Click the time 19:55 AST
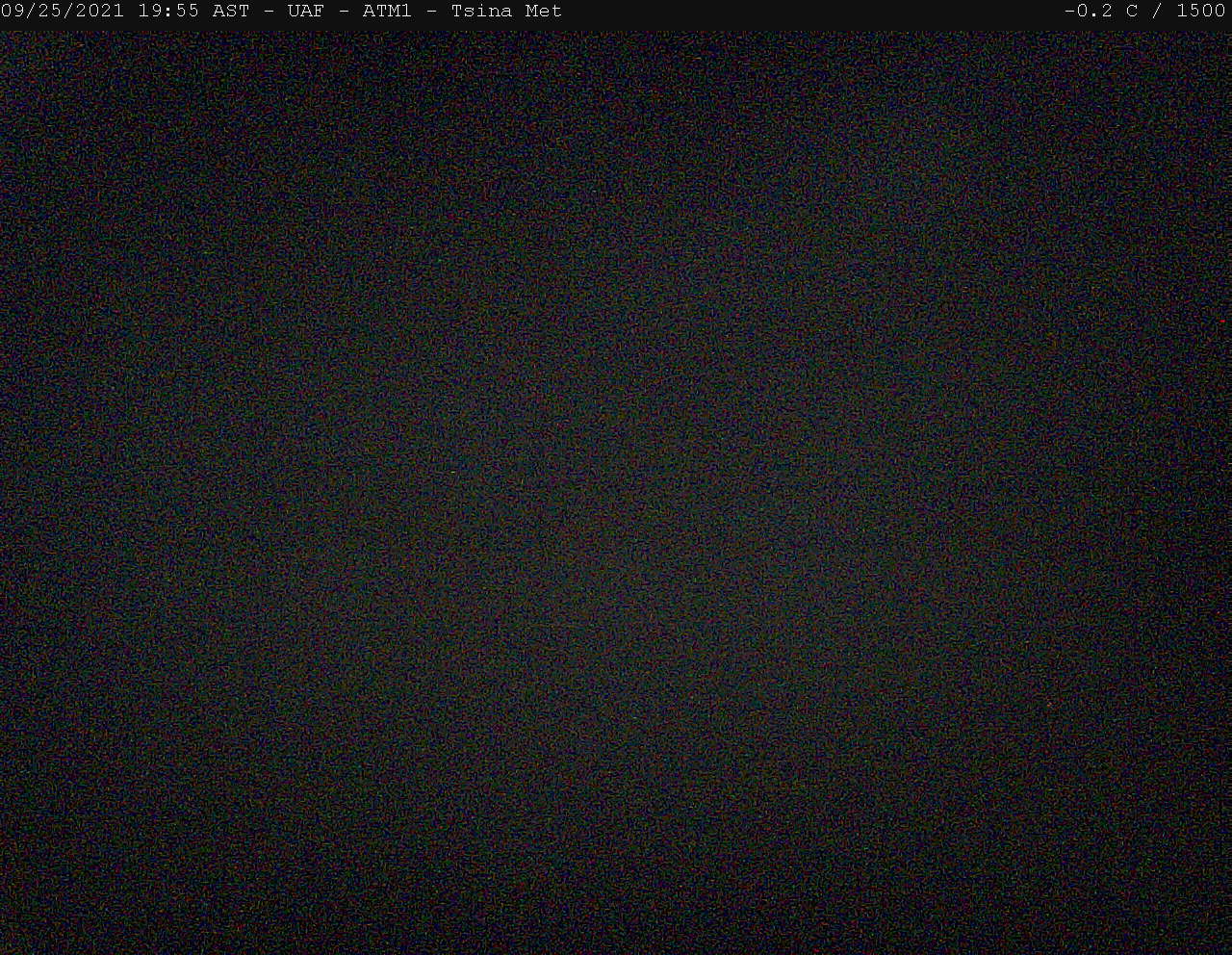Screen dimensions: 1232x955 pos(193,12)
